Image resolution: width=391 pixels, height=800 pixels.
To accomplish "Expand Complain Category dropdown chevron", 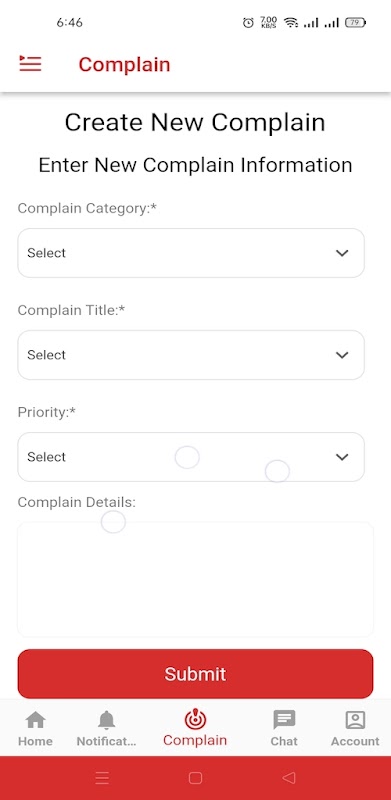I will [x=341, y=253].
